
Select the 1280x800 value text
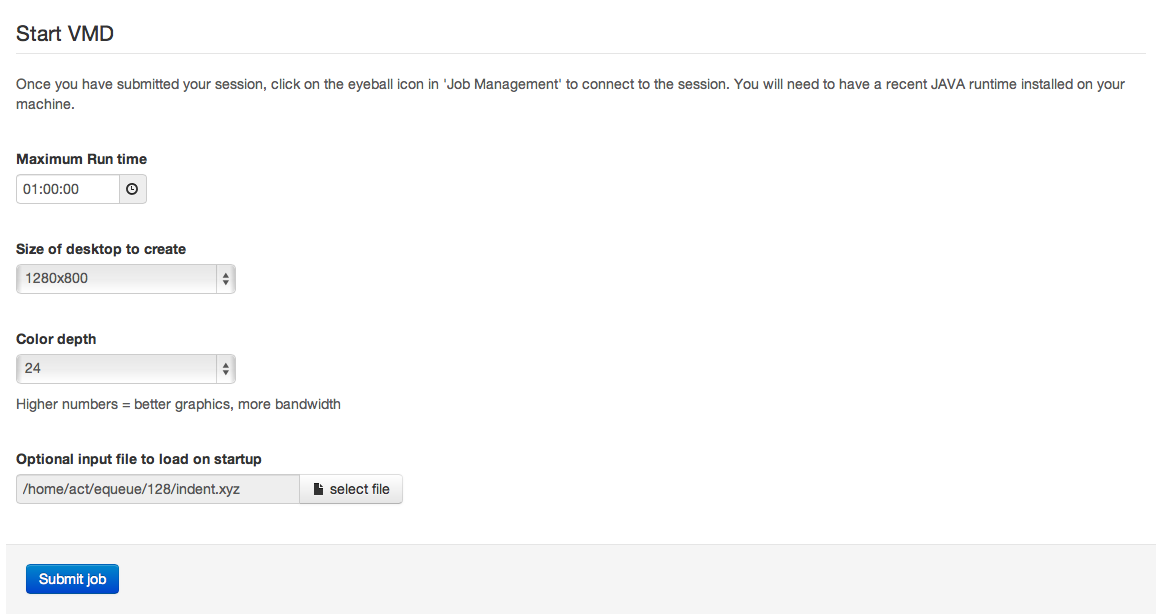[x=56, y=279]
